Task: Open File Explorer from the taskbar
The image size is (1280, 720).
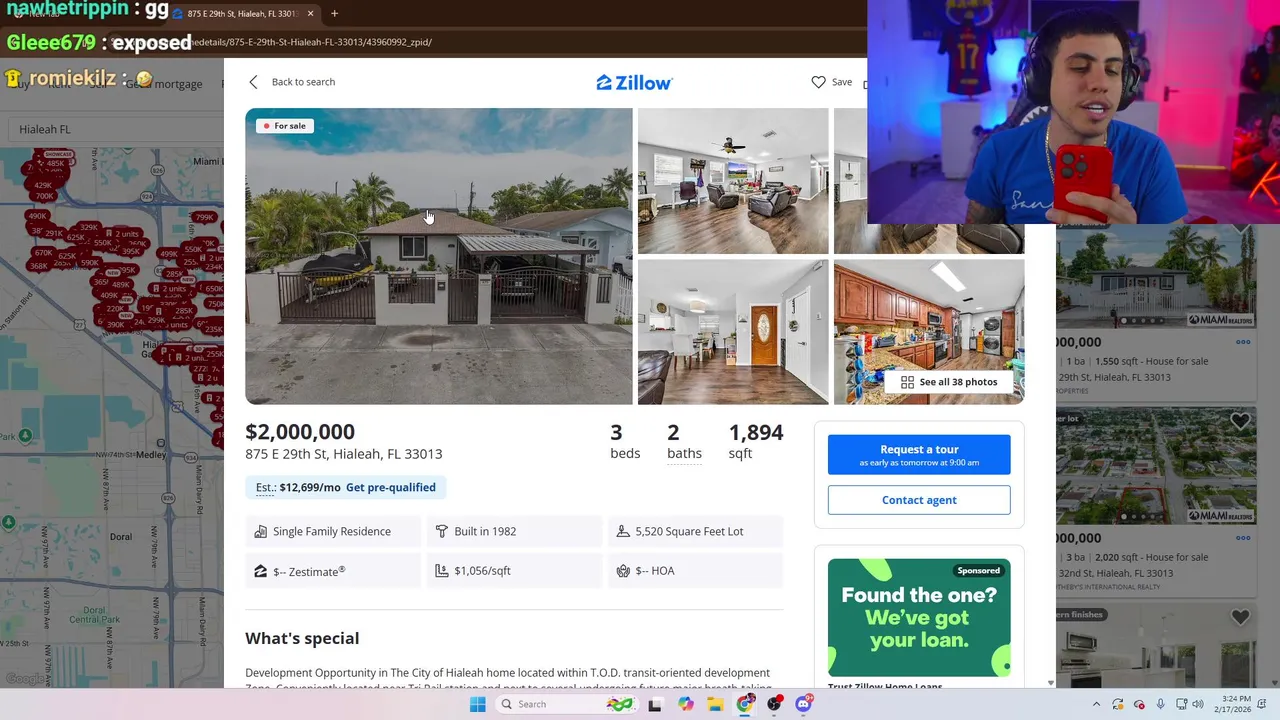Action: tap(715, 704)
